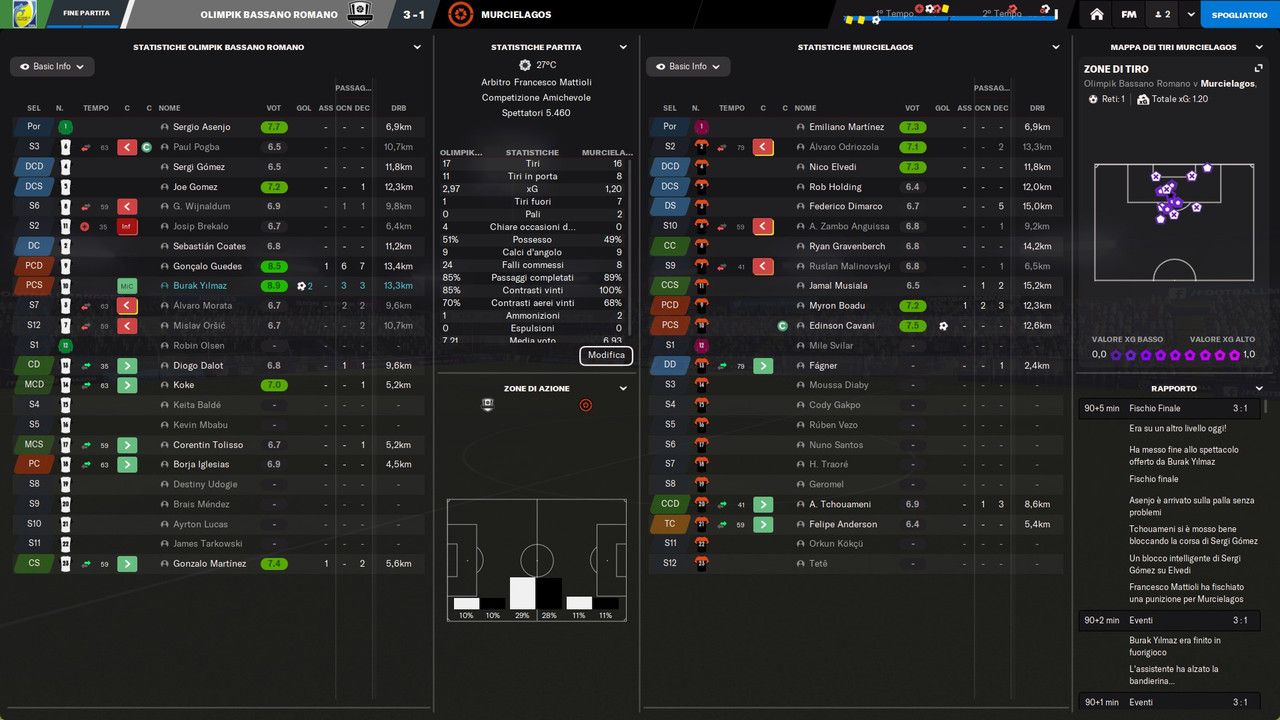Click the 29% bar in the action zones chart
The image size is (1280, 720).
point(522,594)
